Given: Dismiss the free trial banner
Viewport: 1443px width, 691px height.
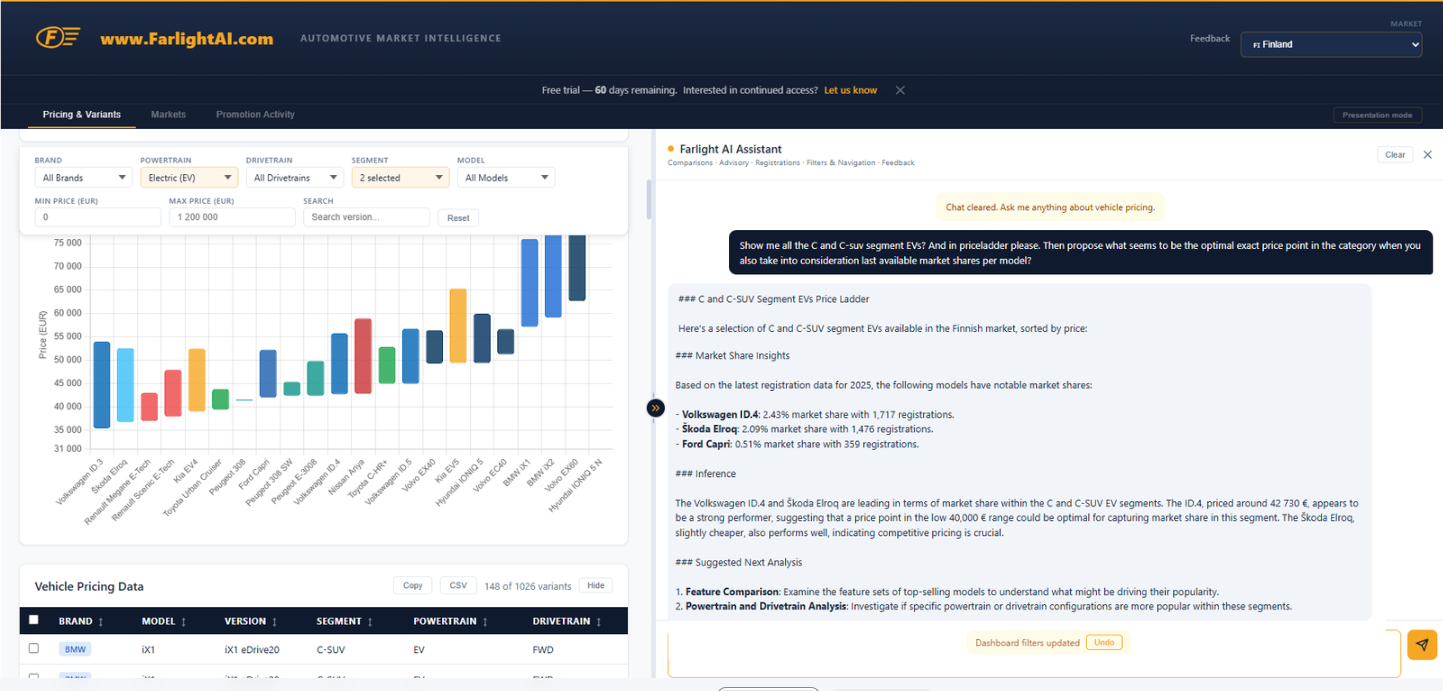Looking at the screenshot, I should [900, 90].
